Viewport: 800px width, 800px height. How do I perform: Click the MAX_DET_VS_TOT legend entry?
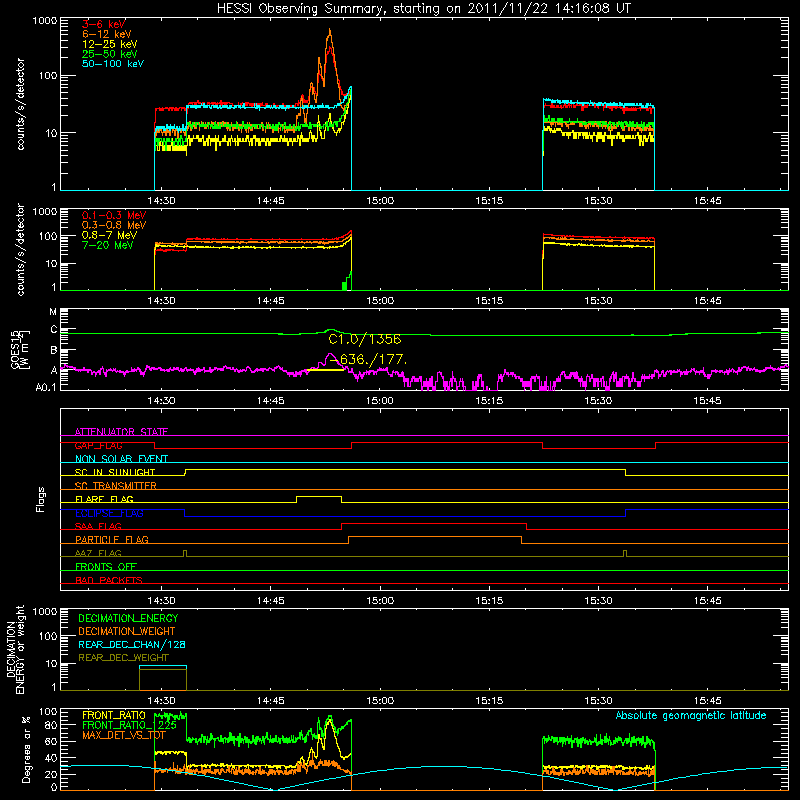coord(124,735)
